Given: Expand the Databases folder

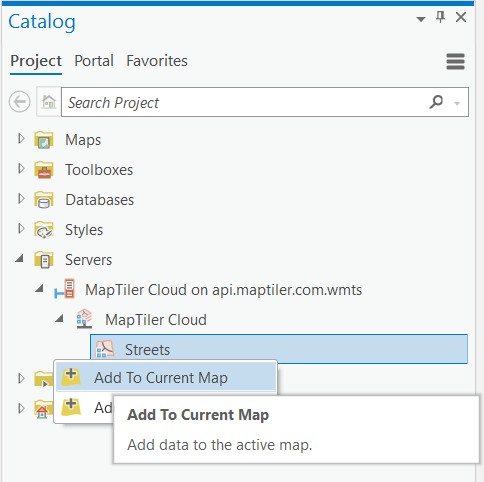Looking at the screenshot, I should point(21,199).
